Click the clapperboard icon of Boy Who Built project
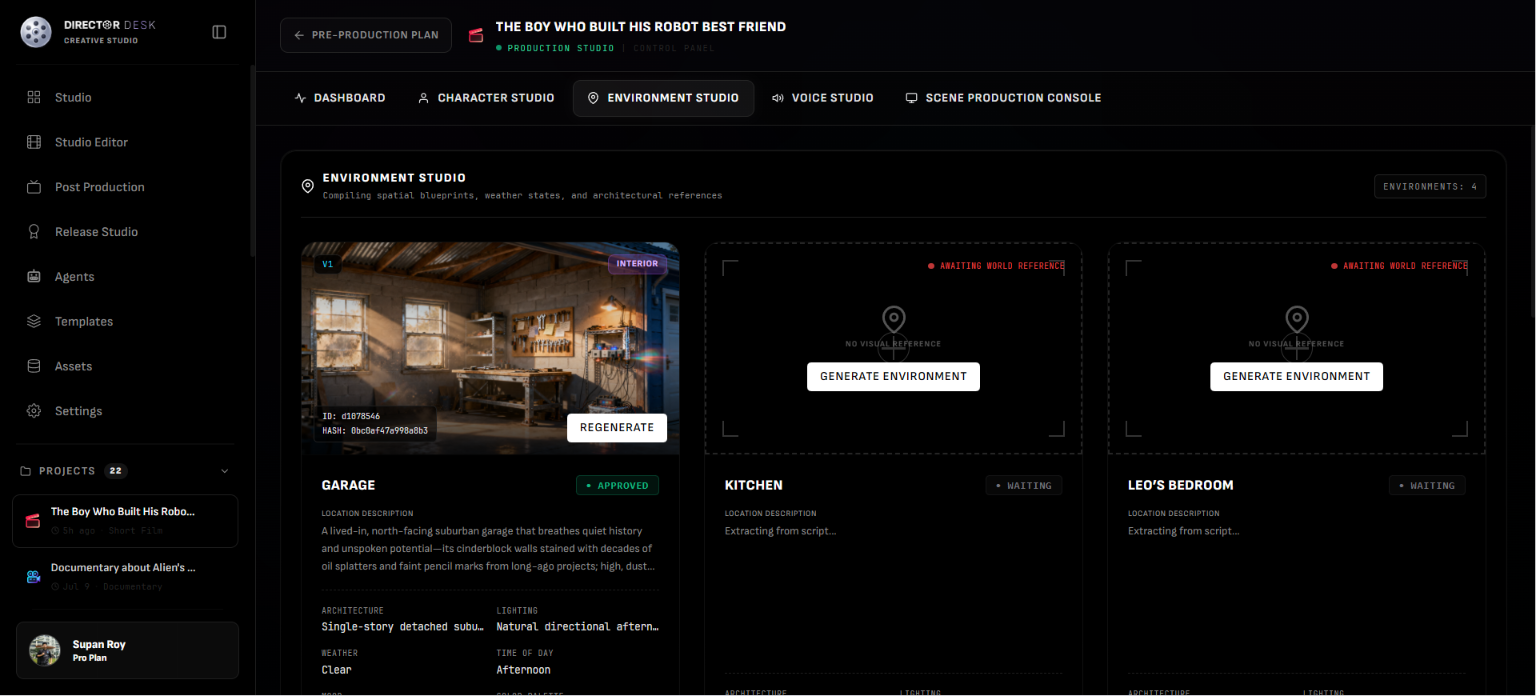Image resolution: width=1536 pixels, height=696 pixels. click(33, 521)
